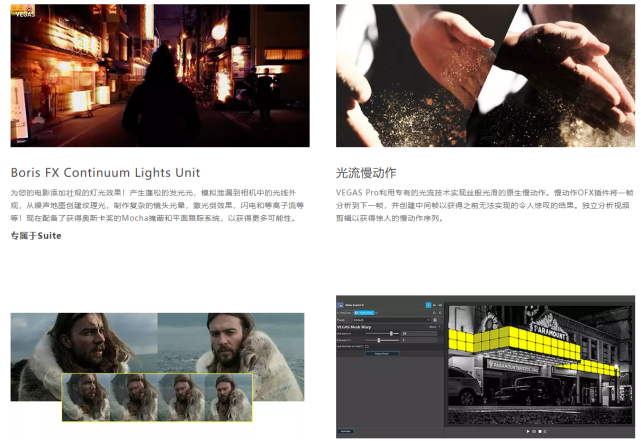
Task: Click the night street image with VEGAS logo
Action: 160,75
